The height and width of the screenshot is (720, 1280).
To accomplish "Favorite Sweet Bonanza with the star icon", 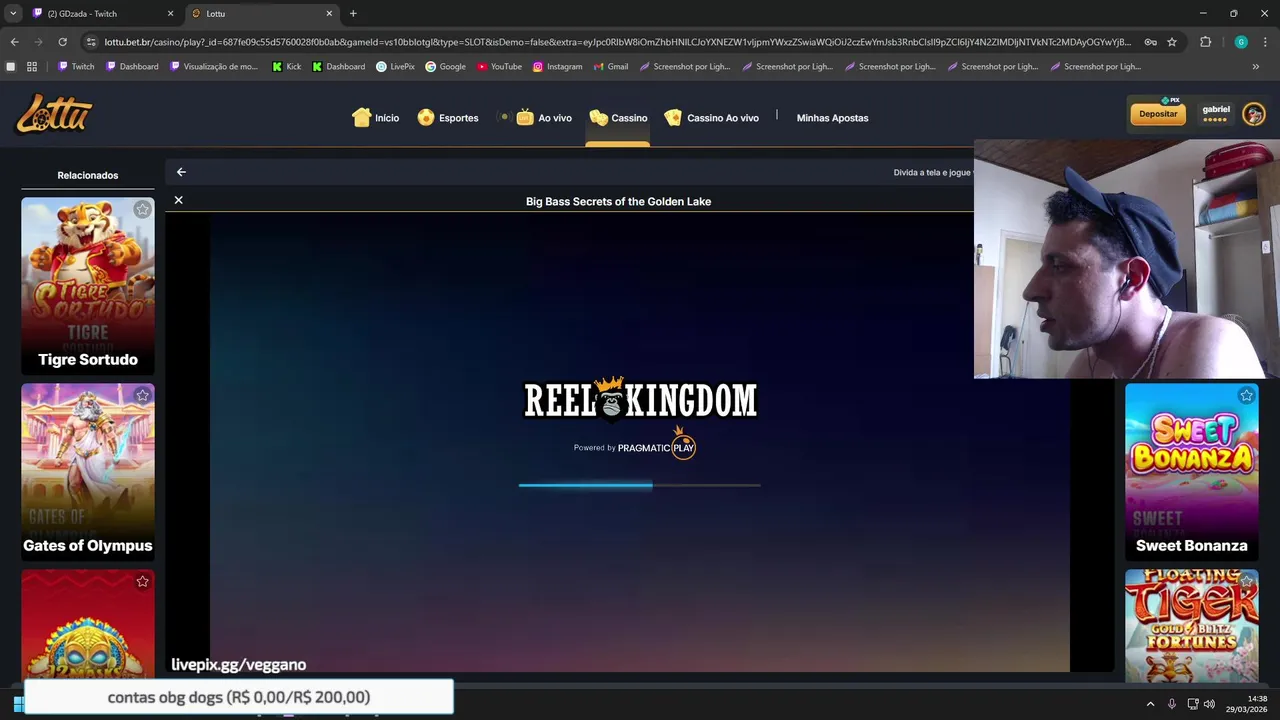I will point(1246,395).
